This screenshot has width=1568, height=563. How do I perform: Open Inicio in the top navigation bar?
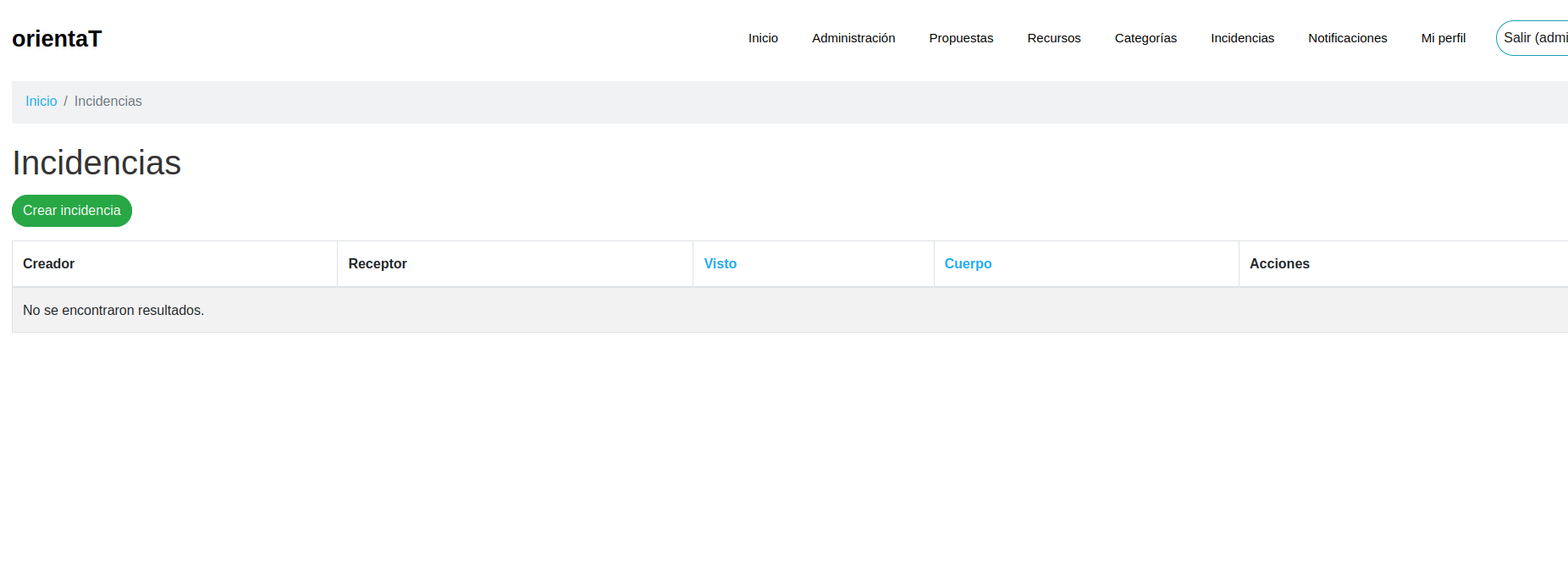[x=763, y=38]
